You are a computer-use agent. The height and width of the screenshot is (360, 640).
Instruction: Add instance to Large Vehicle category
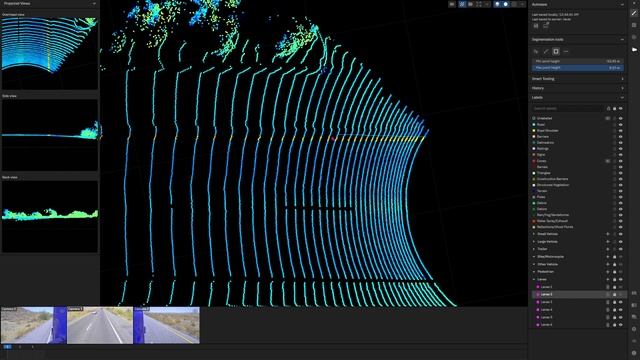click(608, 242)
